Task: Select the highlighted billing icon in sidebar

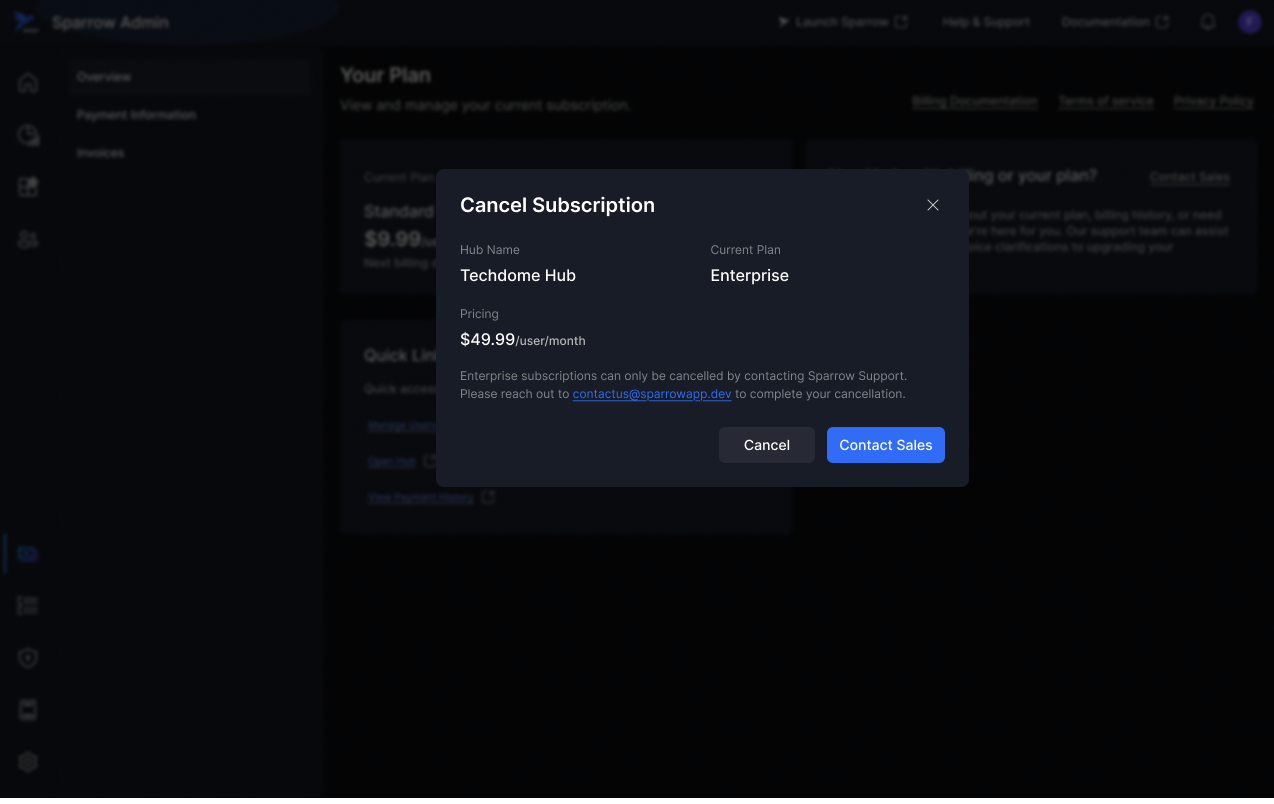Action: point(28,554)
